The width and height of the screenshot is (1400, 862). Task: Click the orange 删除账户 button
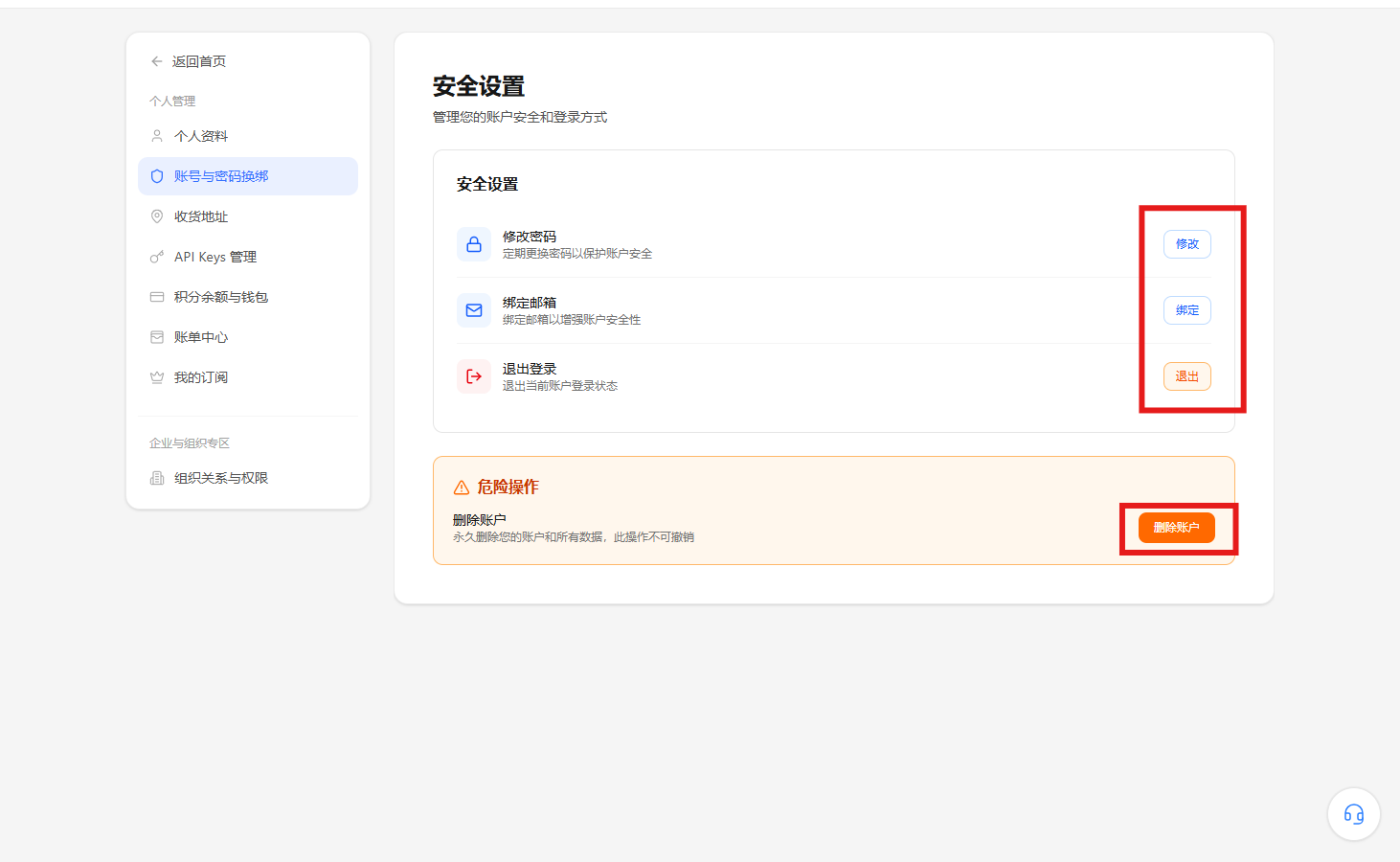pyautogui.click(x=1177, y=528)
